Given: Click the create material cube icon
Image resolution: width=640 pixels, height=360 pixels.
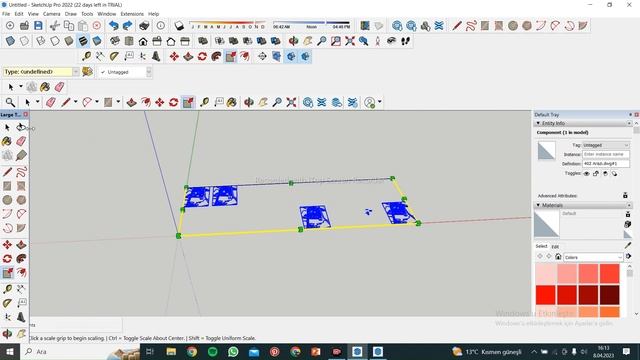Looking at the screenshot, I should (628, 224).
